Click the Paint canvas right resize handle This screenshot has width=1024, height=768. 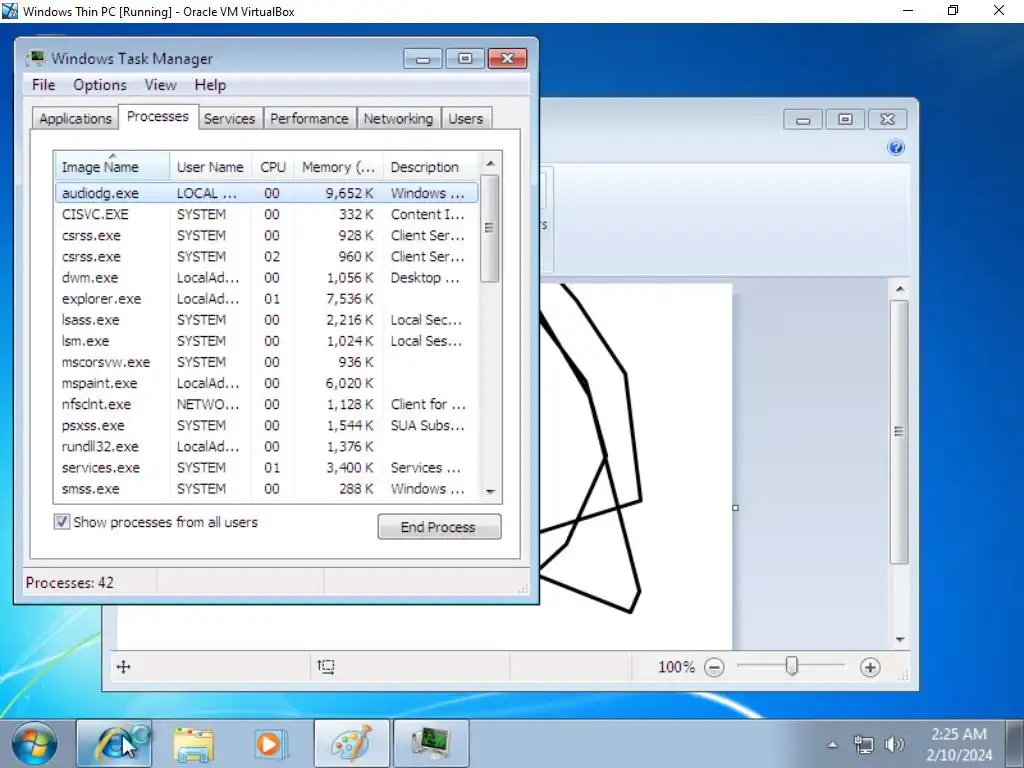[735, 507]
